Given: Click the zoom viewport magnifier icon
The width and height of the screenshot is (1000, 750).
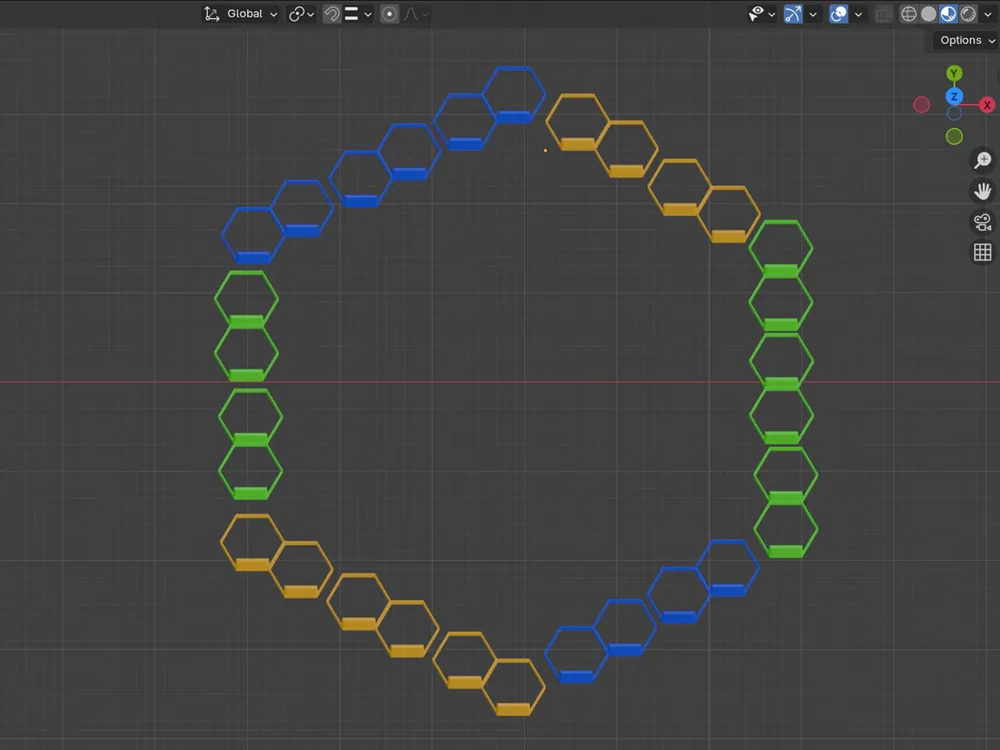Looking at the screenshot, I should [x=982, y=159].
